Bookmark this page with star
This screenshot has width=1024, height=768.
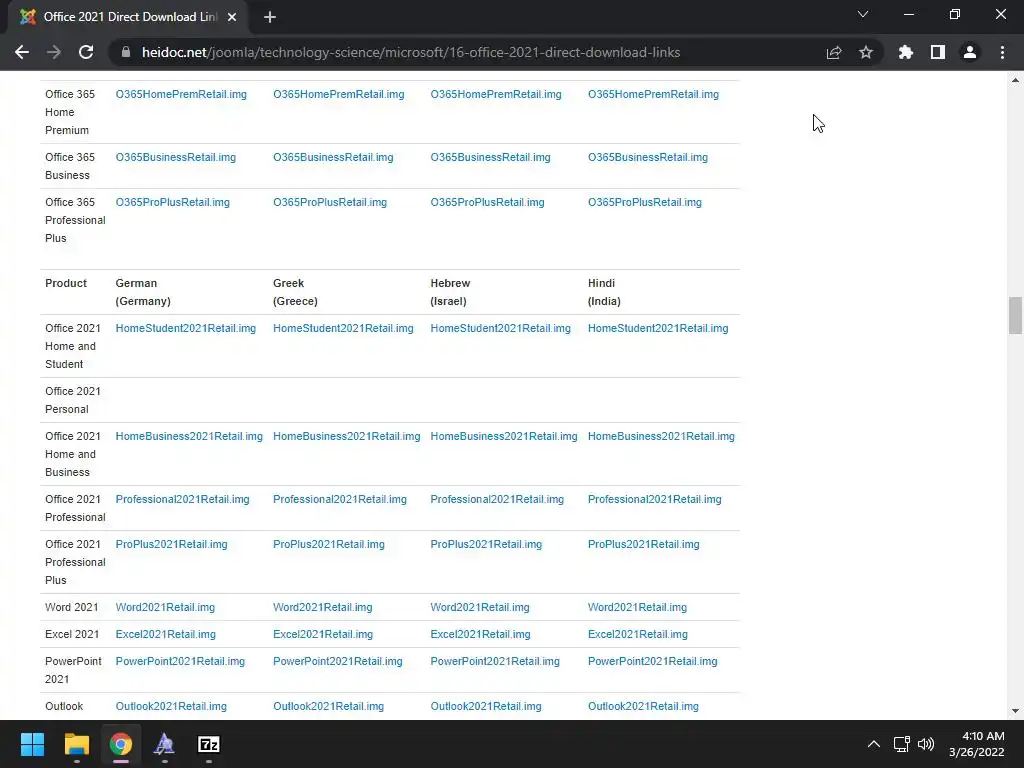pos(866,52)
